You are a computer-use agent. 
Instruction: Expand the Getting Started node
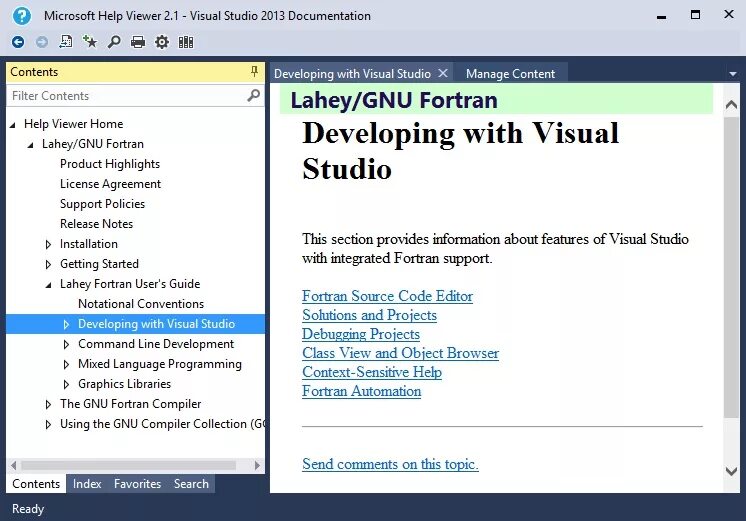(x=48, y=265)
